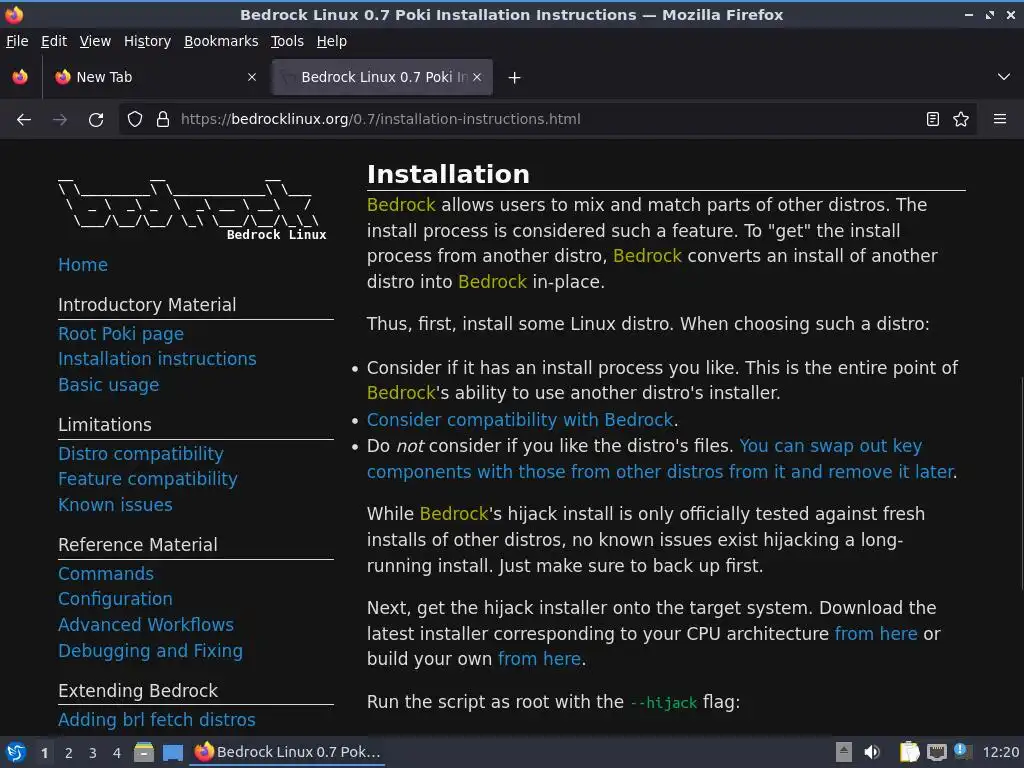Click the show desktop taskbar icon
1024x768 pixels.
(173, 752)
